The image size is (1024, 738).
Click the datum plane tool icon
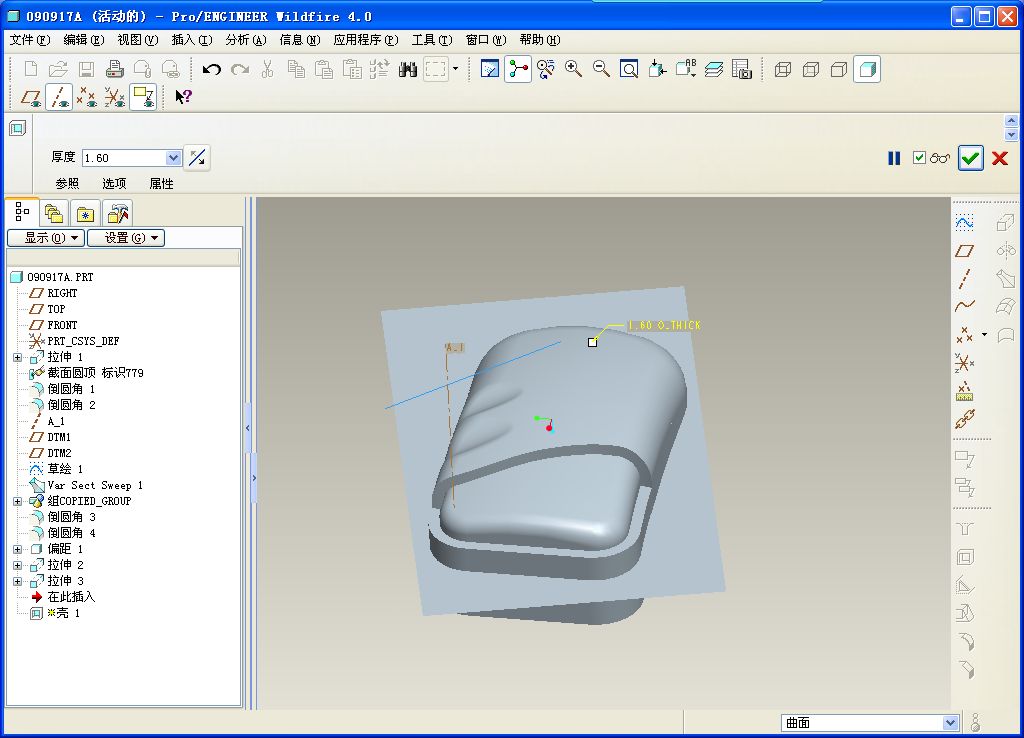point(965,251)
